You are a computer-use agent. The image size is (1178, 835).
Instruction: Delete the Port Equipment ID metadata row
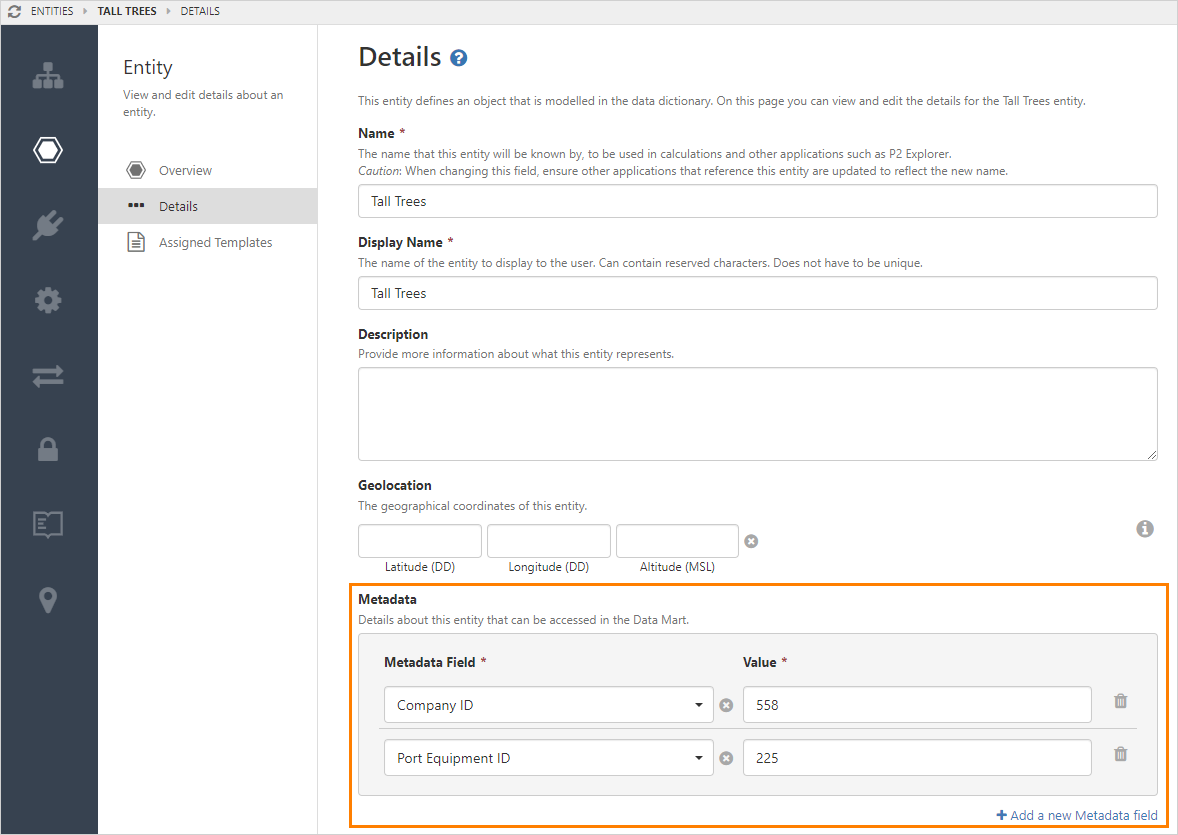1120,755
